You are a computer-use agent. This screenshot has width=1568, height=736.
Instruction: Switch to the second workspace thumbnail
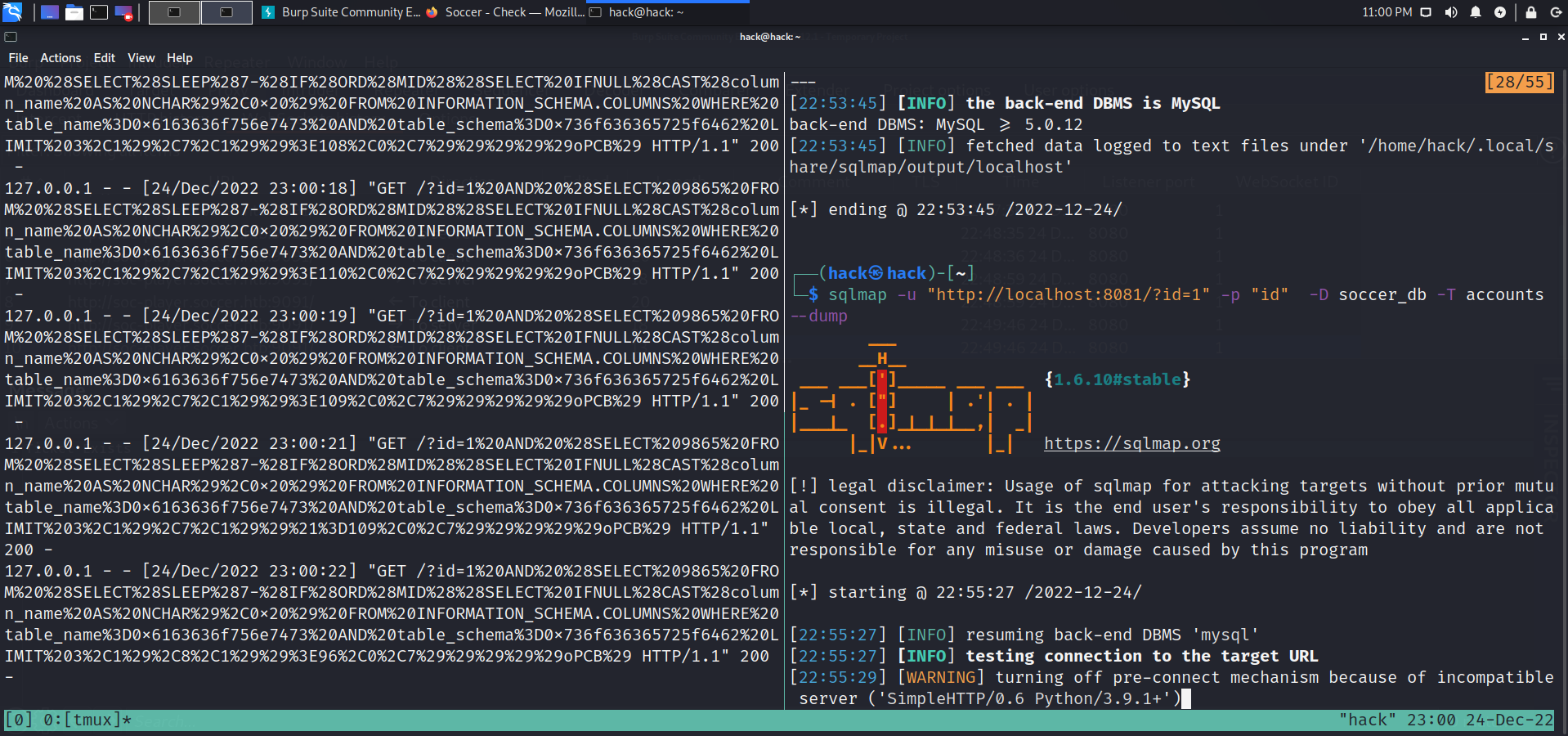pos(226,12)
